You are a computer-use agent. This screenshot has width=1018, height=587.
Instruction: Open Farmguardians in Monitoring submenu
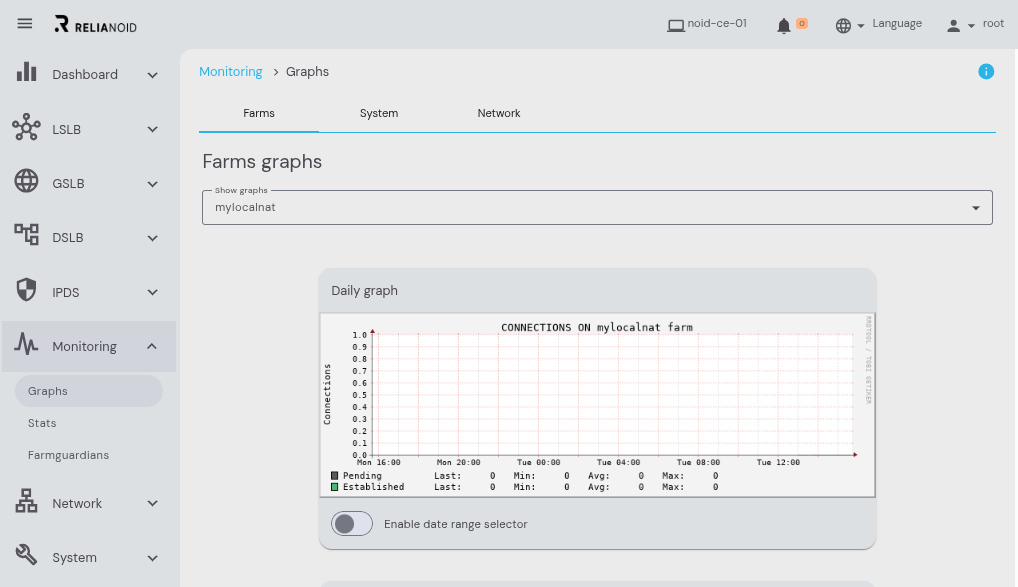pyautogui.click(x=68, y=455)
